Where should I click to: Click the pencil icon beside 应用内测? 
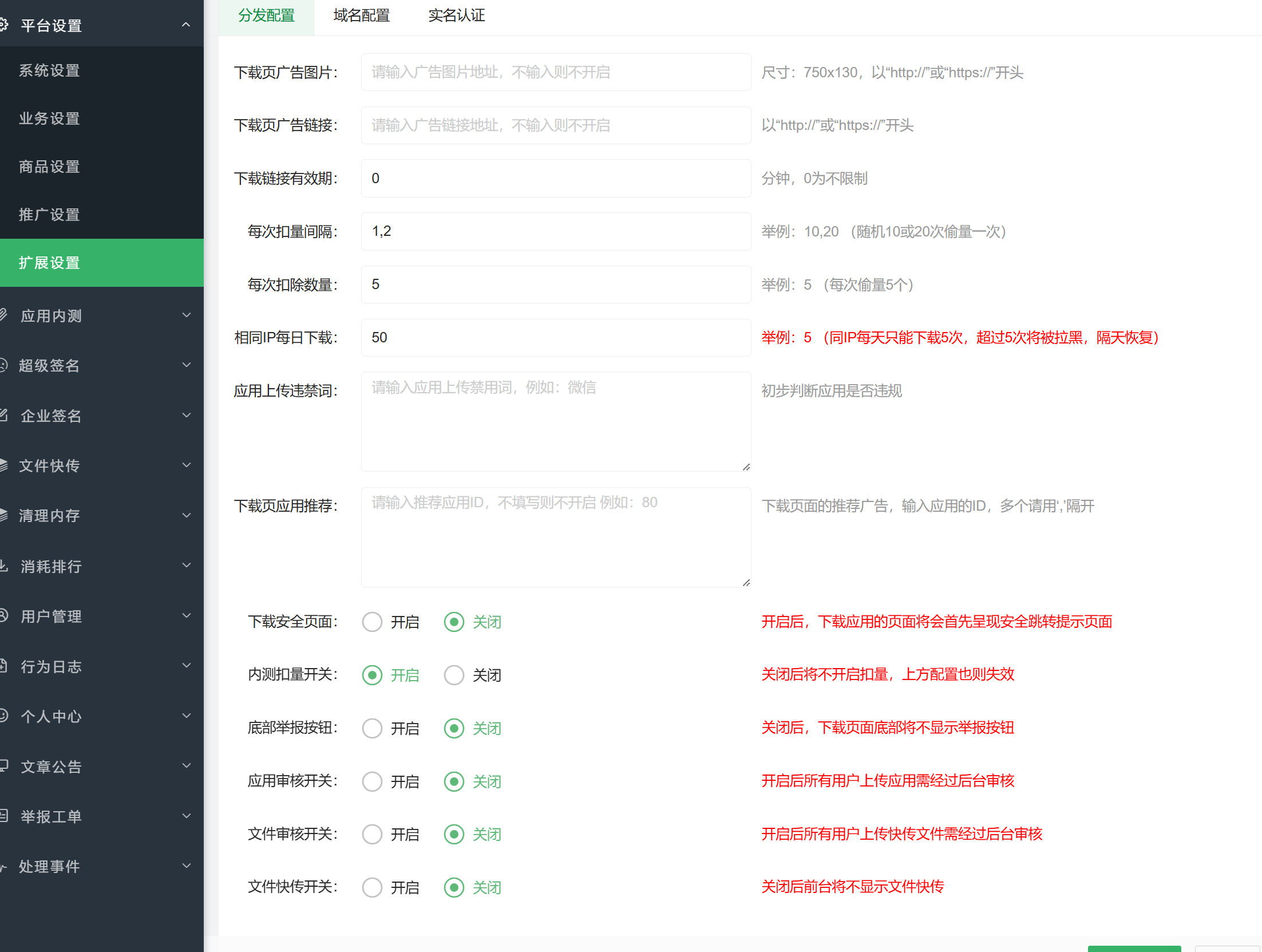(3, 314)
